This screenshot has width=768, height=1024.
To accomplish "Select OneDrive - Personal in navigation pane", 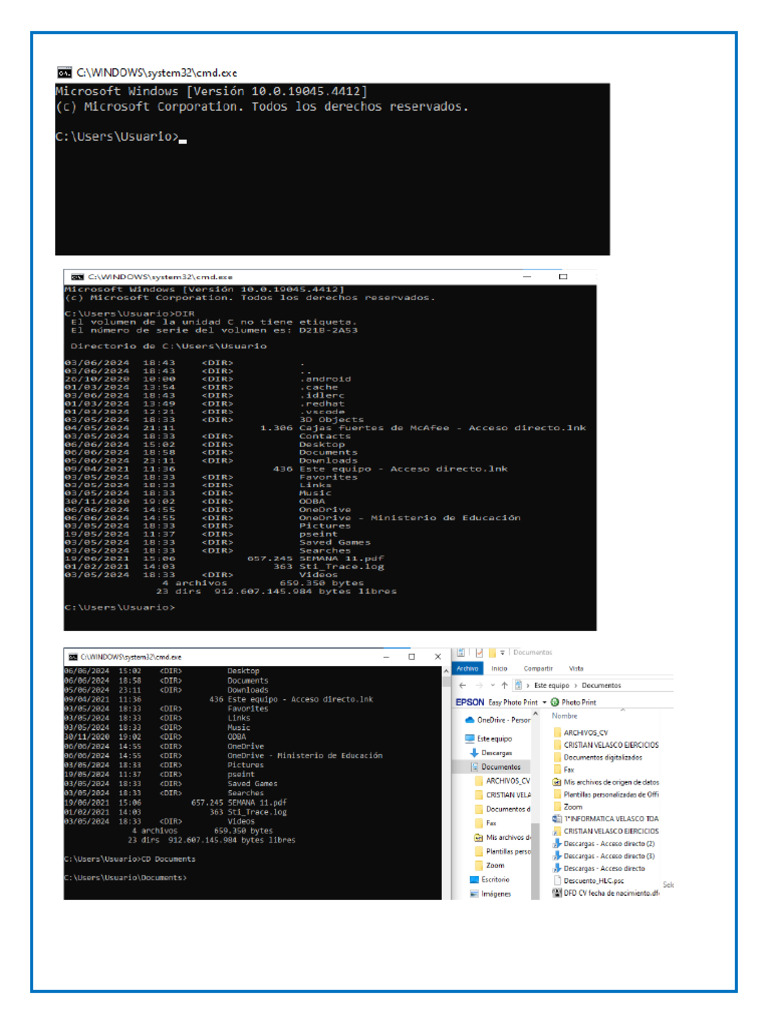I will click(498, 720).
